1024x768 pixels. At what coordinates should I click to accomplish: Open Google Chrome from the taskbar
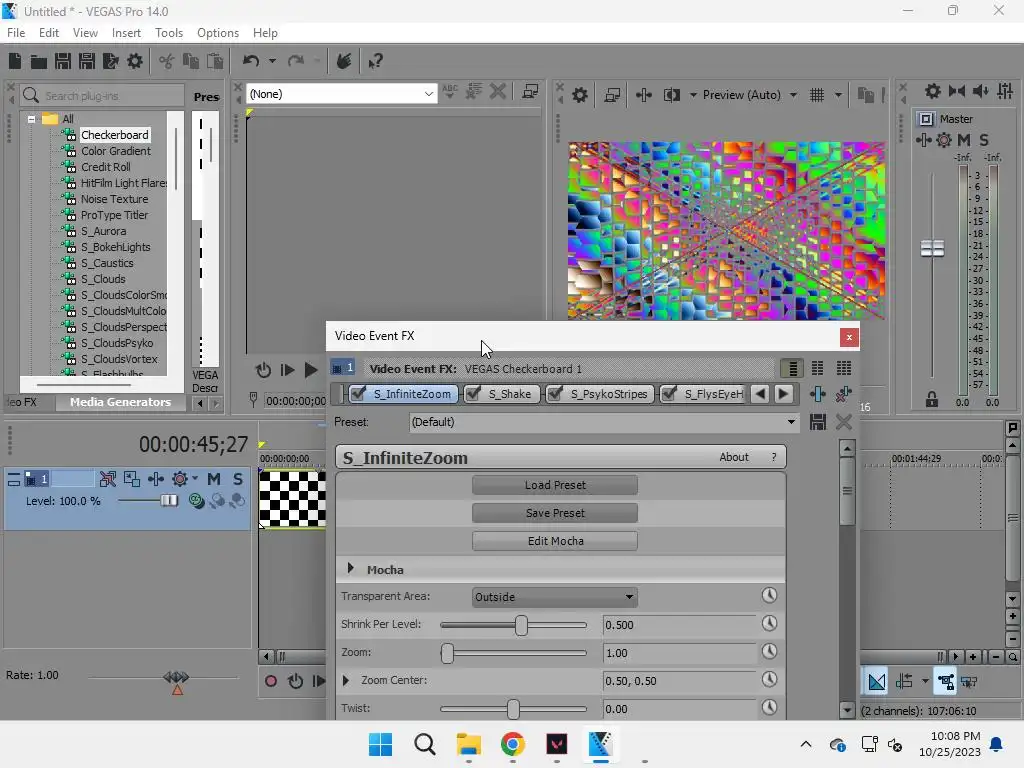[513, 744]
